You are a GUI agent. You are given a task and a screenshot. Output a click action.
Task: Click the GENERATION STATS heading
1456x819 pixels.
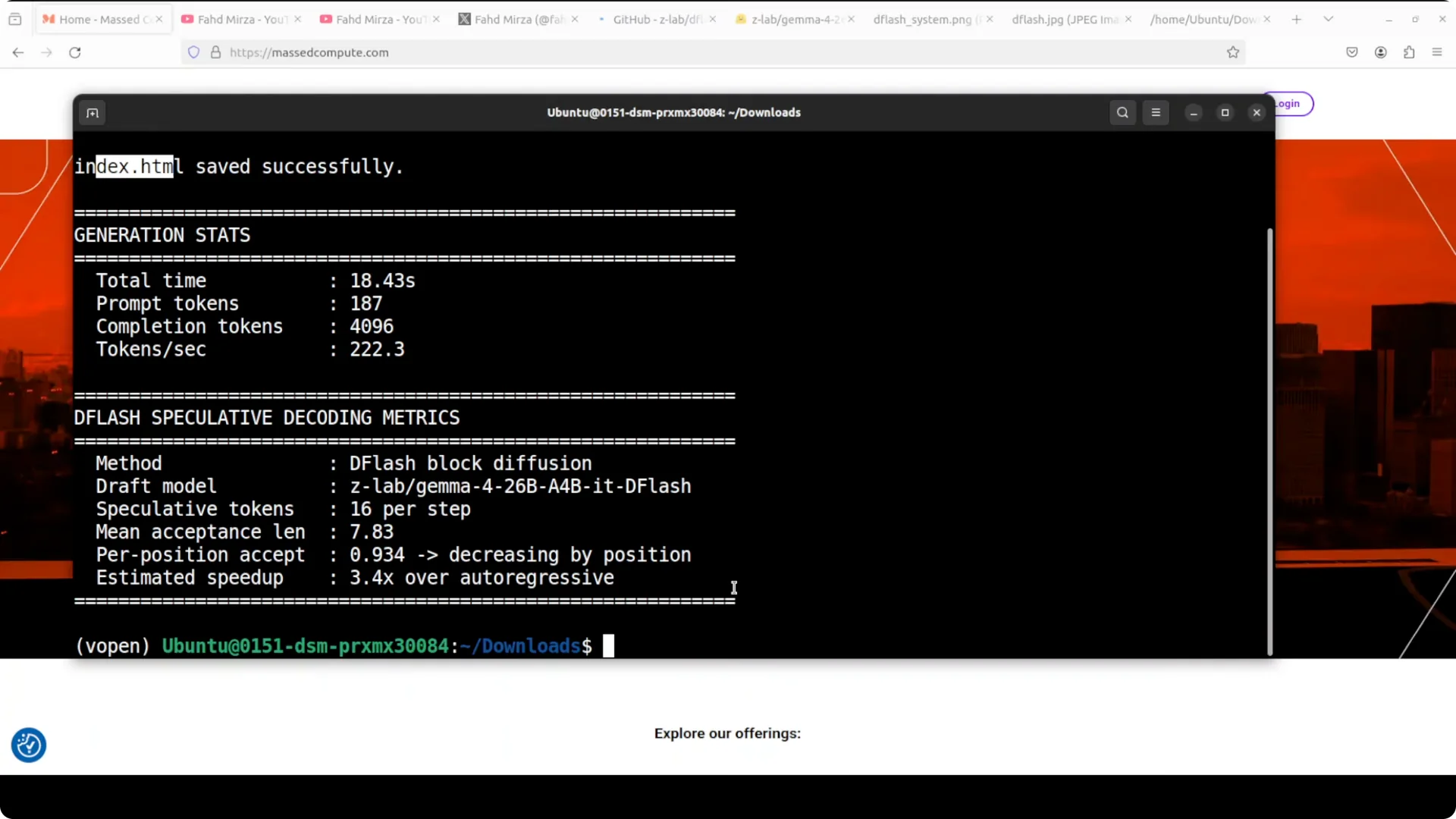[162, 236]
